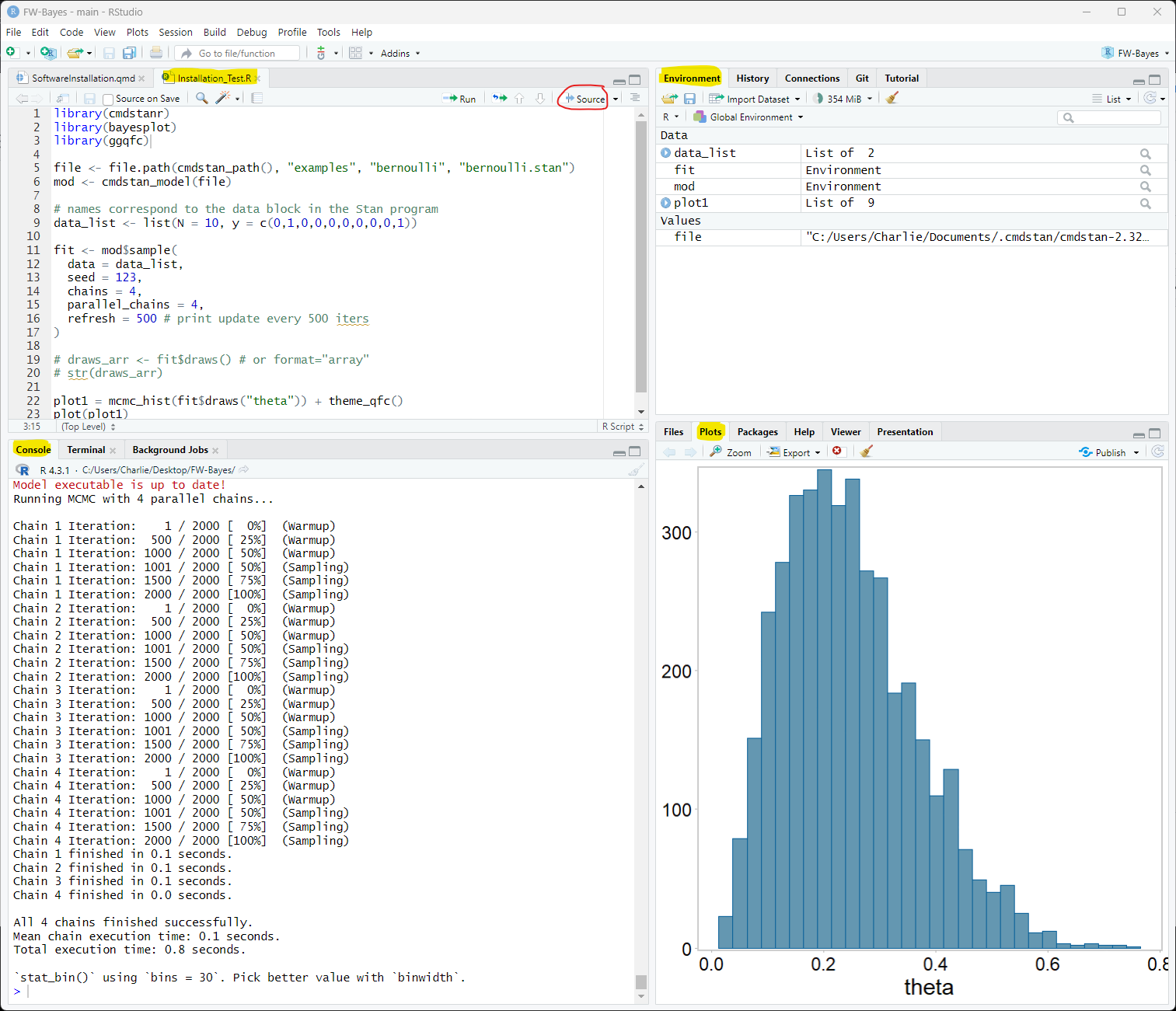Image resolution: width=1176 pixels, height=1011 pixels.
Task: Click the code tools magic wand icon
Action: pyautogui.click(x=223, y=98)
